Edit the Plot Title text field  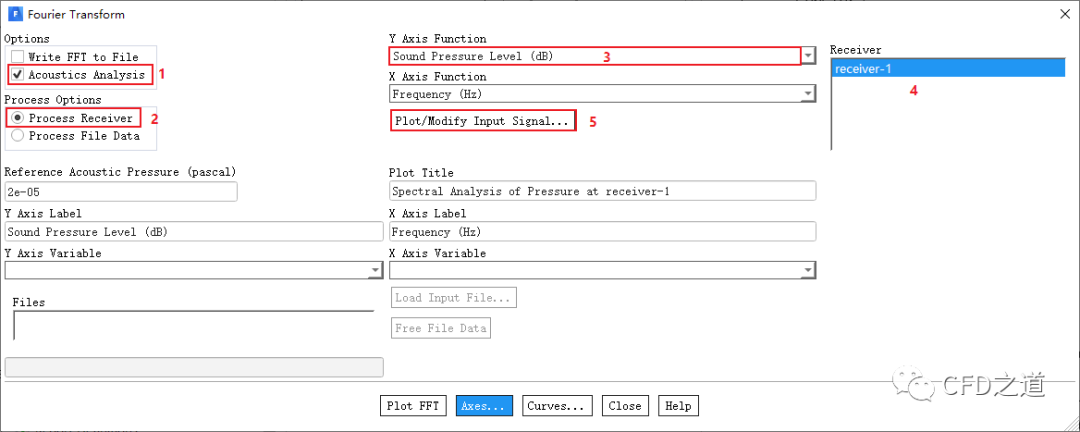point(602,191)
